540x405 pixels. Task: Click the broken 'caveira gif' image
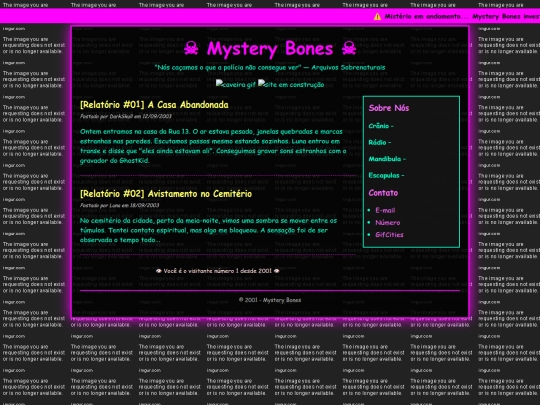pyautogui.click(x=236, y=84)
